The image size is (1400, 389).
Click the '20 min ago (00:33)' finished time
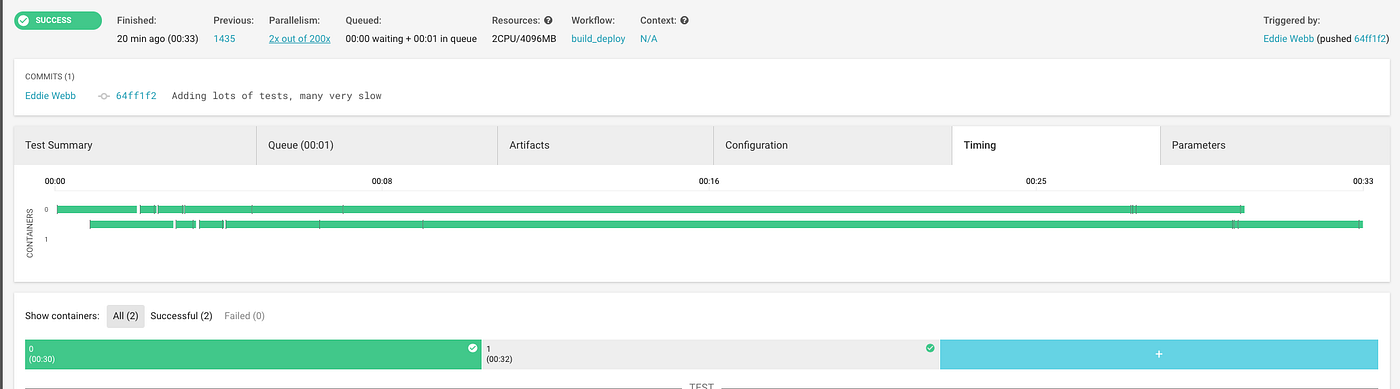pos(157,38)
